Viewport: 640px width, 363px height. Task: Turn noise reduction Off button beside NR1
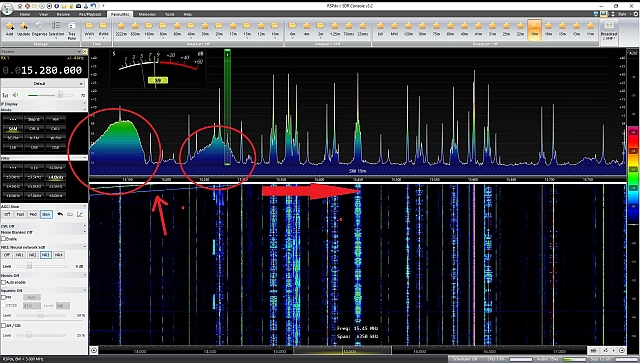tap(7, 255)
